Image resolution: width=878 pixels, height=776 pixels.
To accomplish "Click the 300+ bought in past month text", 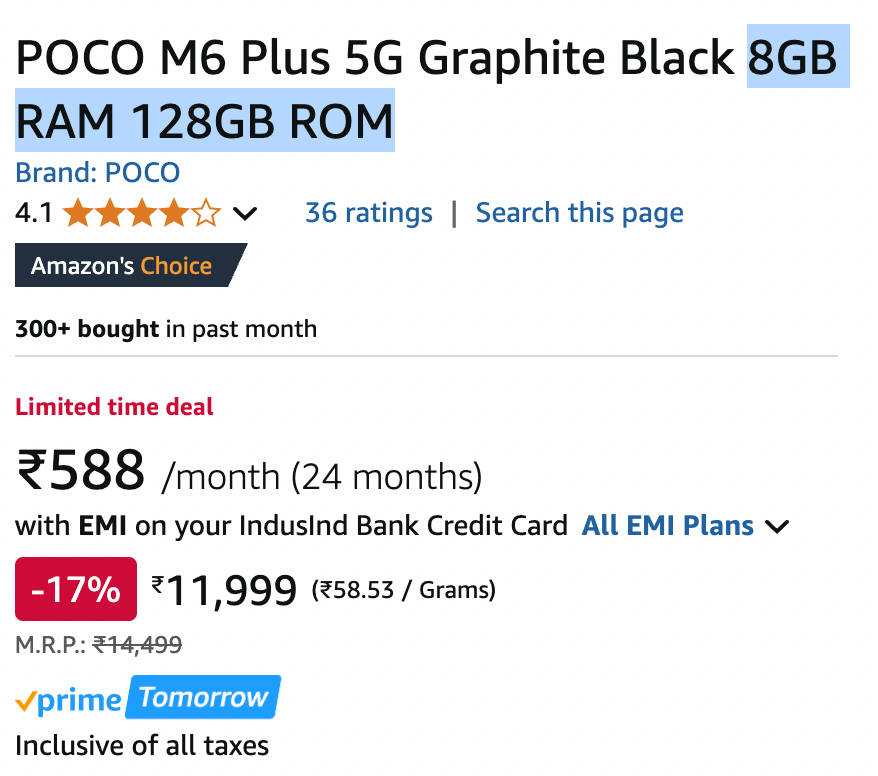I will (x=165, y=329).
